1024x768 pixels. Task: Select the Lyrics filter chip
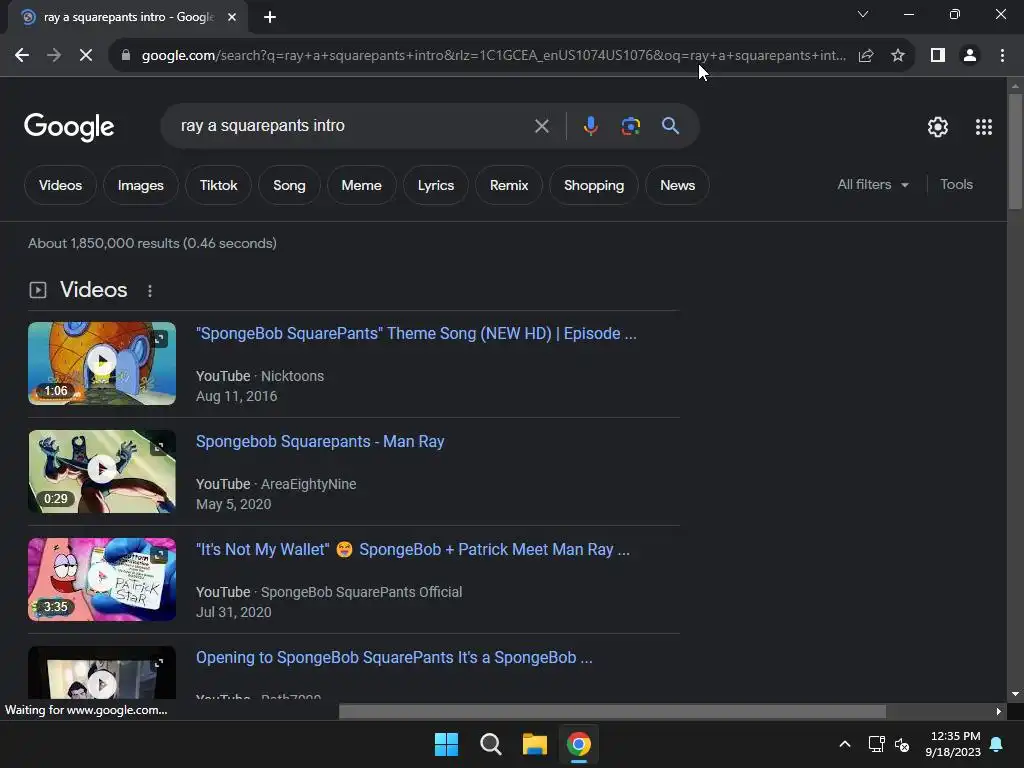pyautogui.click(x=436, y=185)
